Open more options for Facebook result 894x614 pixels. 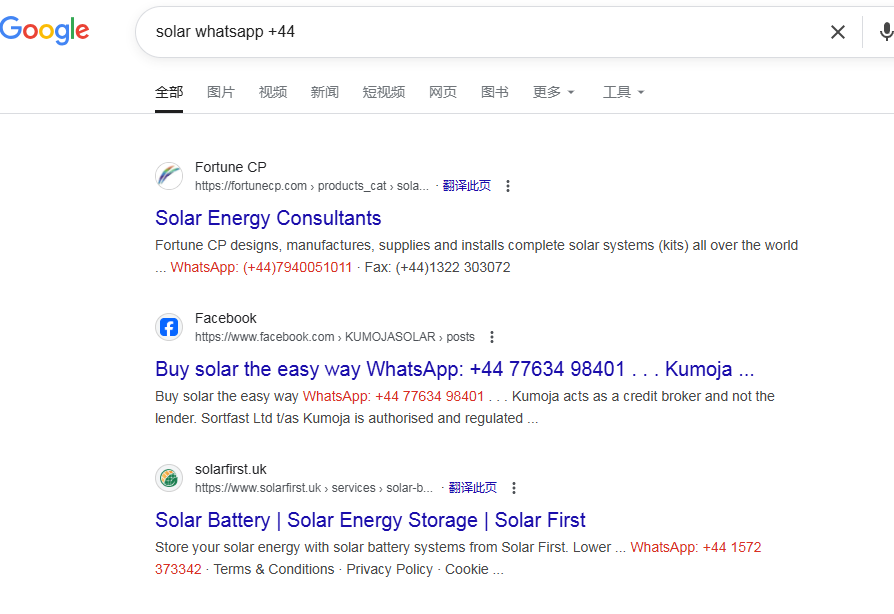[491, 337]
